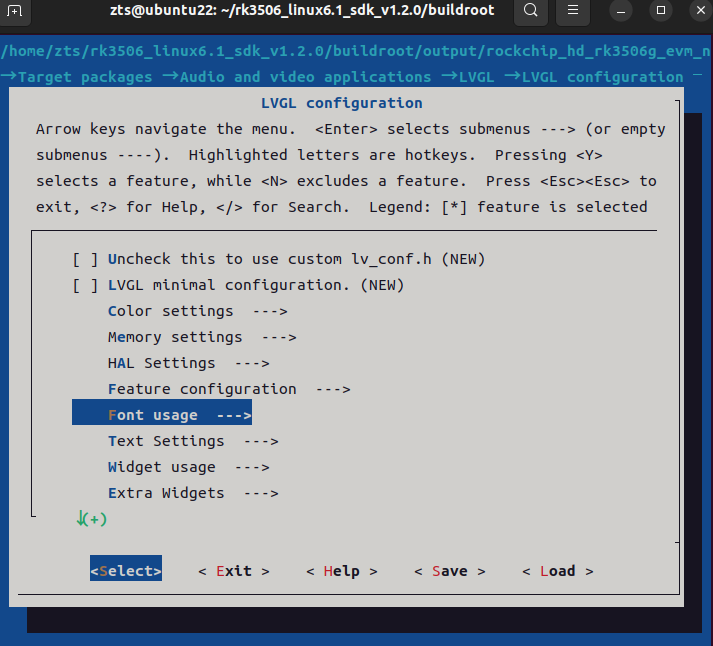
Task: Open the Widget usage submenu
Action: [x=188, y=467]
